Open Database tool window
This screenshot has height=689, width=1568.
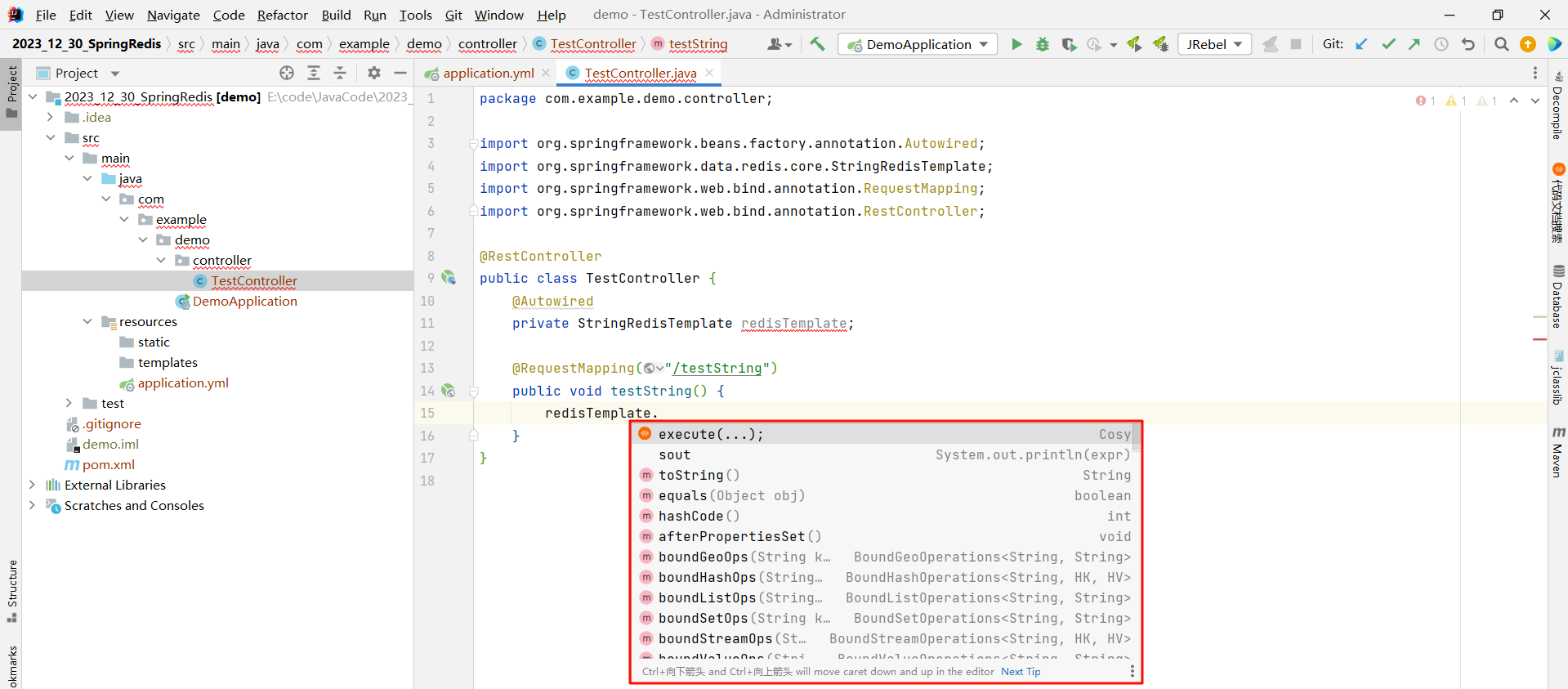[x=1557, y=296]
